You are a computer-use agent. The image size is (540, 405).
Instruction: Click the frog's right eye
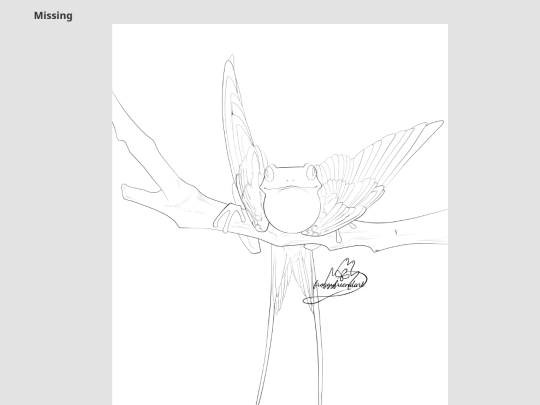coord(311,172)
